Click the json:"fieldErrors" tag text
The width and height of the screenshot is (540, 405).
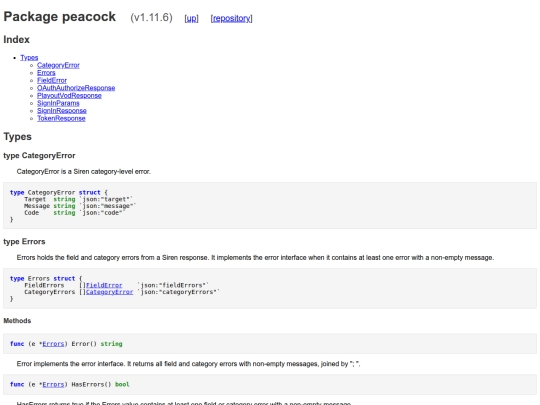[173, 285]
